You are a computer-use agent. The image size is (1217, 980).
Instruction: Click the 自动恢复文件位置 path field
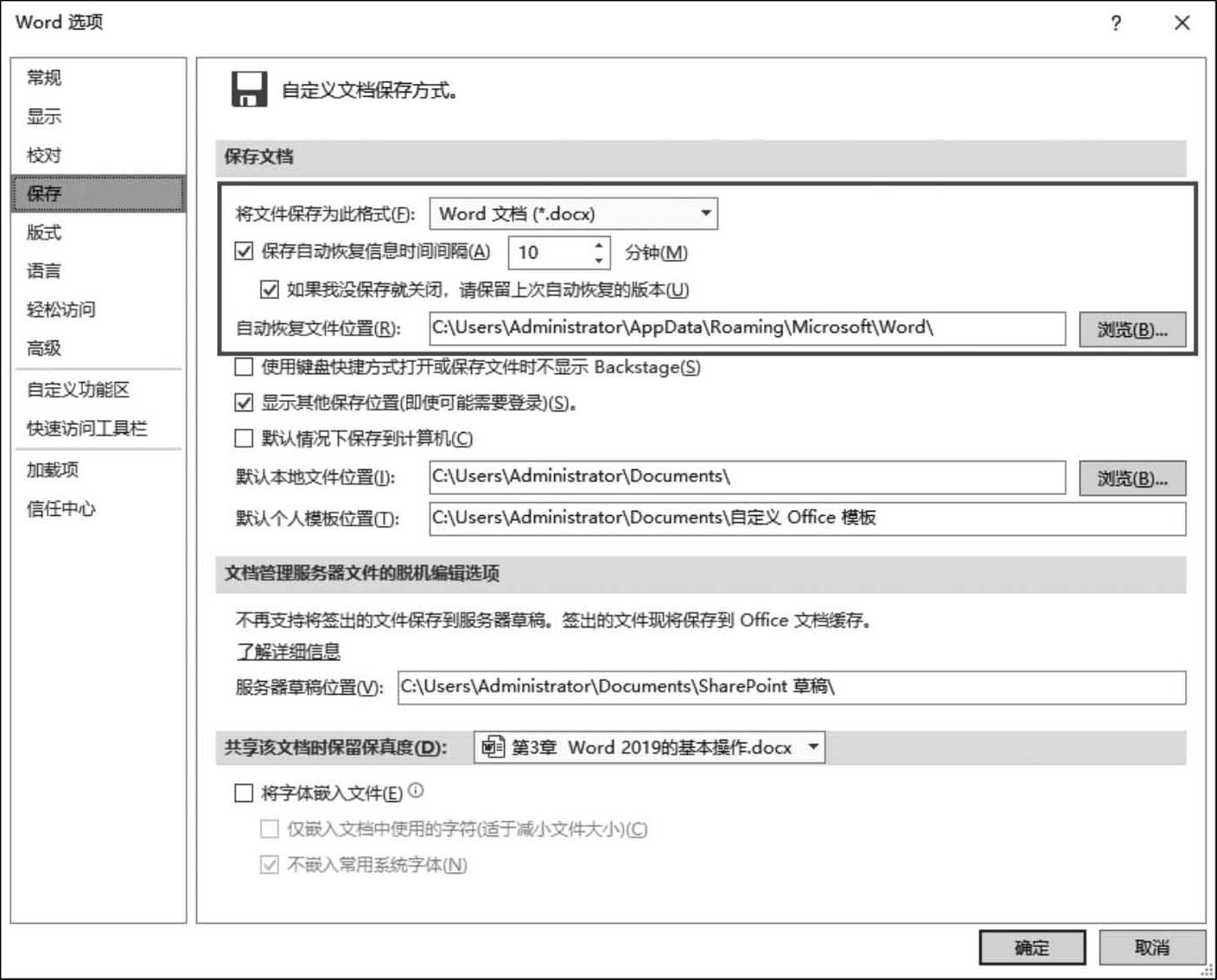(748, 328)
